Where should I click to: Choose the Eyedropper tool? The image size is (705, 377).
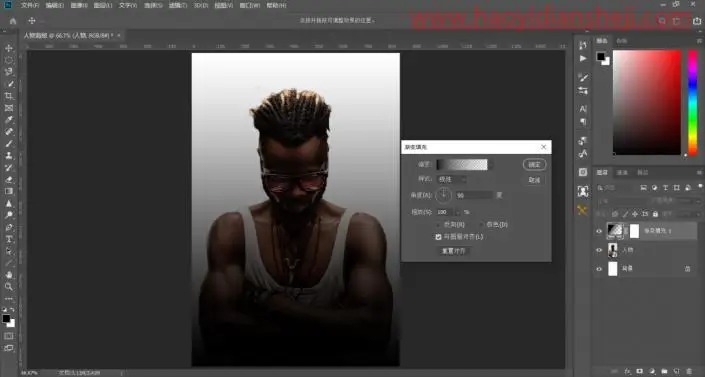(9, 120)
